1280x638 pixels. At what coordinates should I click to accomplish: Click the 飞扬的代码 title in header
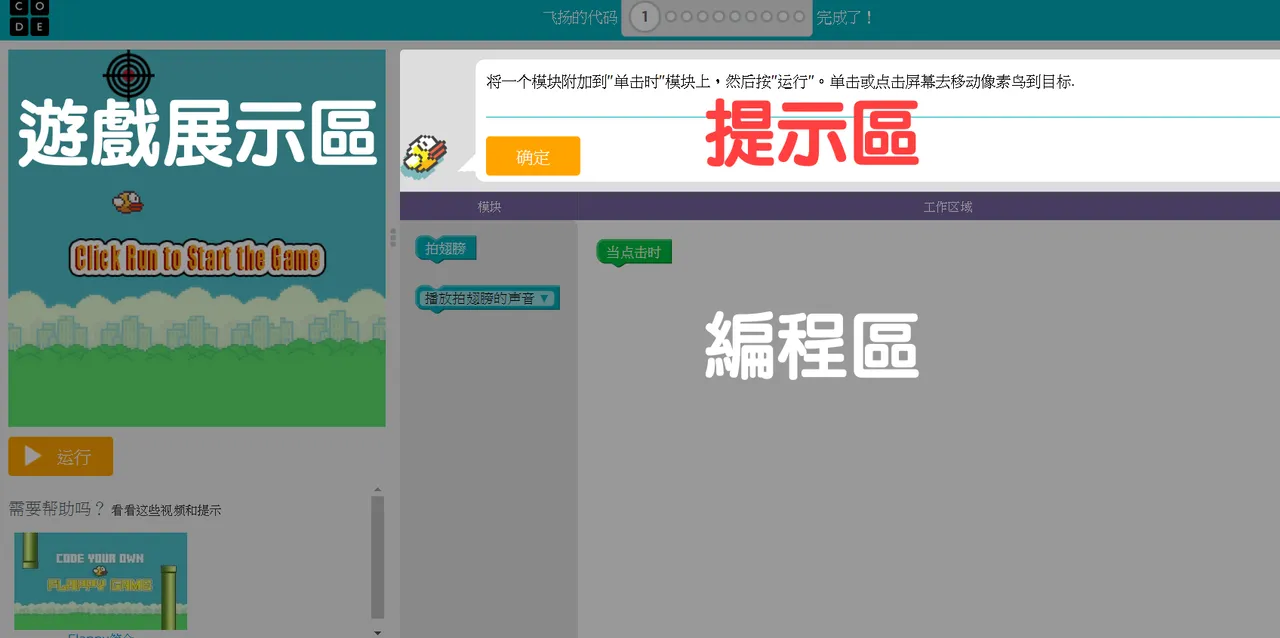(x=580, y=17)
